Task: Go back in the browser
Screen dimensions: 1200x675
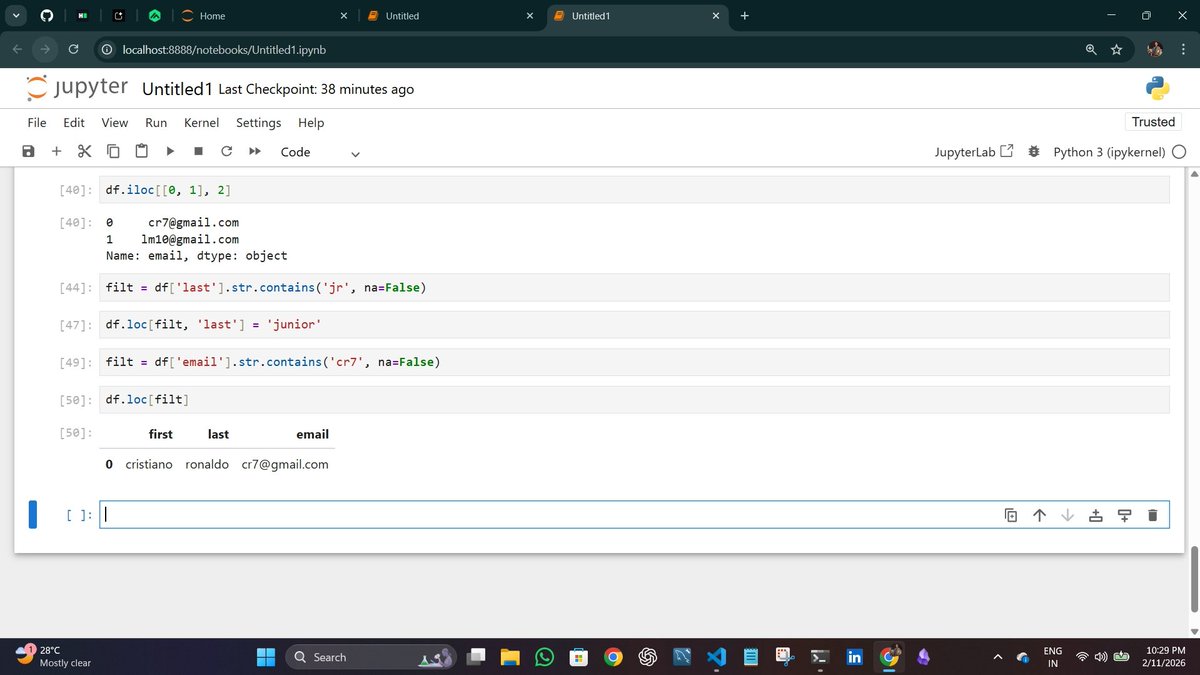Action: tap(18, 49)
